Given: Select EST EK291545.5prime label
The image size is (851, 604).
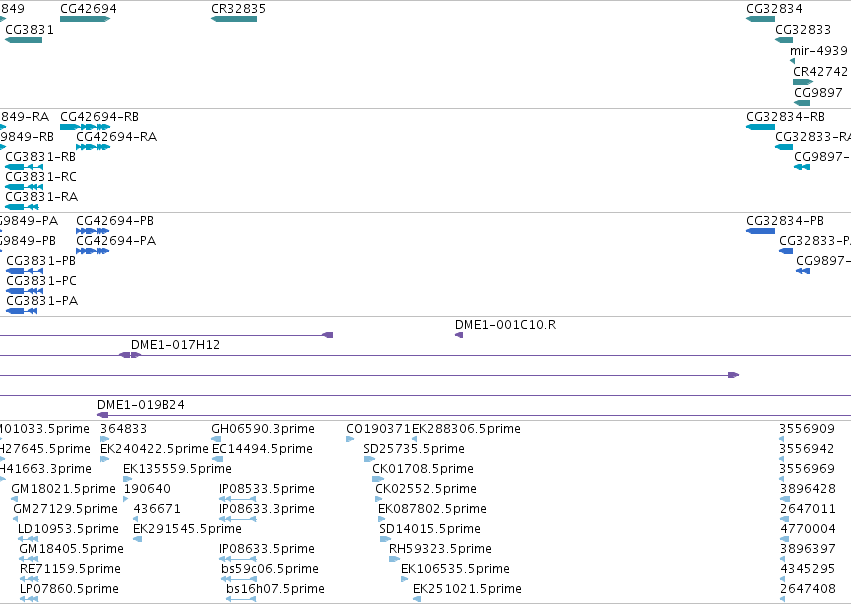Looking at the screenshot, I should (x=187, y=529).
